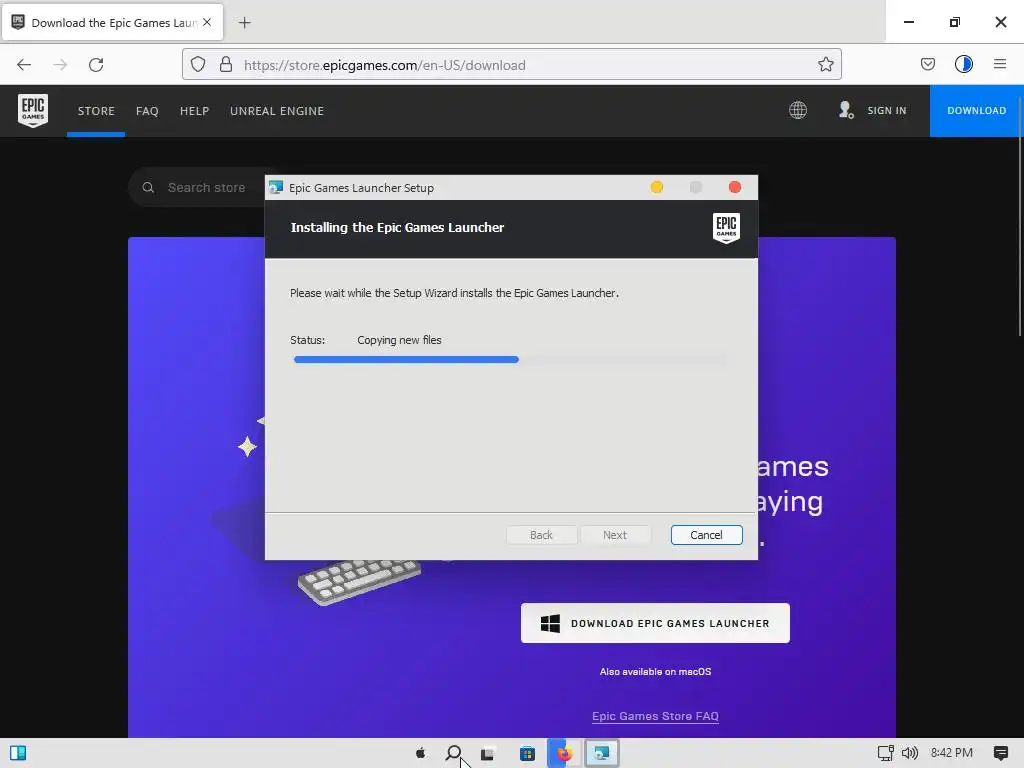Open a new browser tab with plus
This screenshot has height=768, width=1024.
point(244,23)
